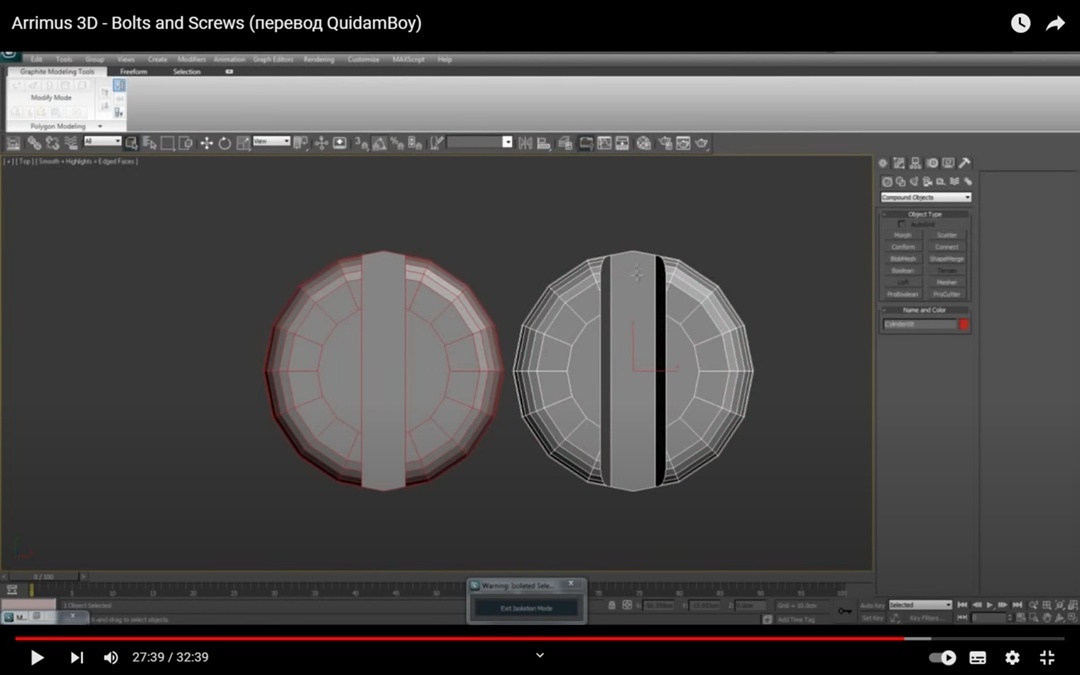Screen dimensions: 1080x675
Task: Expand the Polygon Modeling panel arrow
Action: coord(100,127)
